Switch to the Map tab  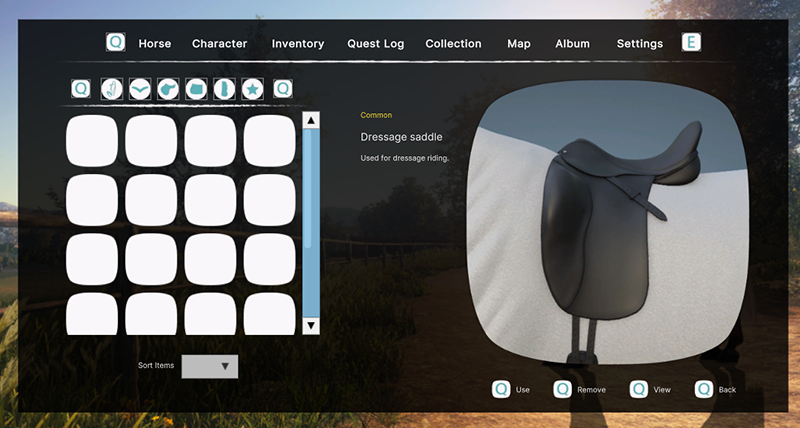click(519, 44)
